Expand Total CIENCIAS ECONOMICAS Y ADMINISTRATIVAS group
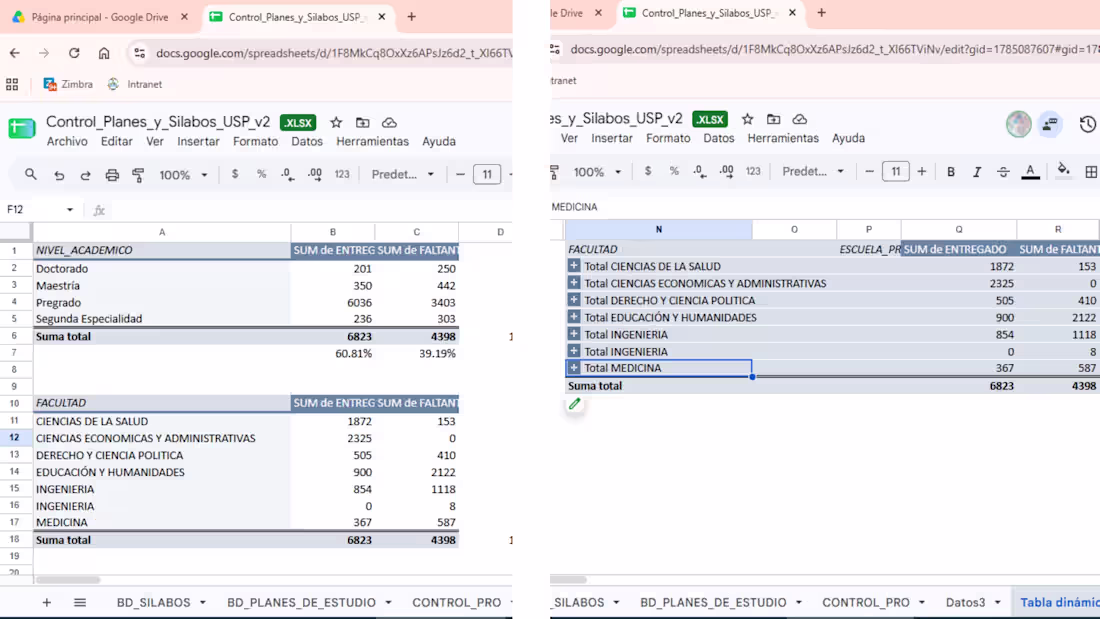This screenshot has width=1100, height=619. coord(574,283)
